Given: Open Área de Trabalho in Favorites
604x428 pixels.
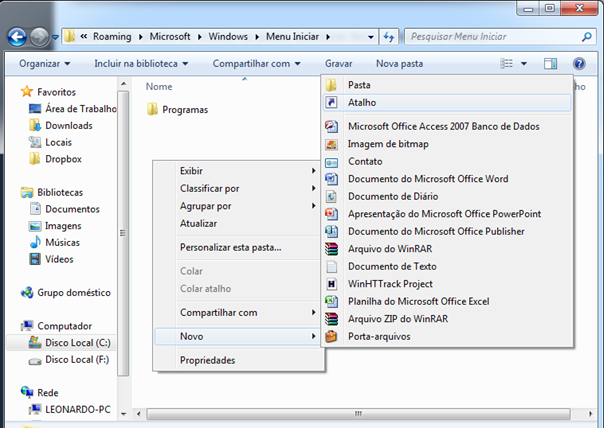Looking at the screenshot, I should pyautogui.click(x=73, y=109).
